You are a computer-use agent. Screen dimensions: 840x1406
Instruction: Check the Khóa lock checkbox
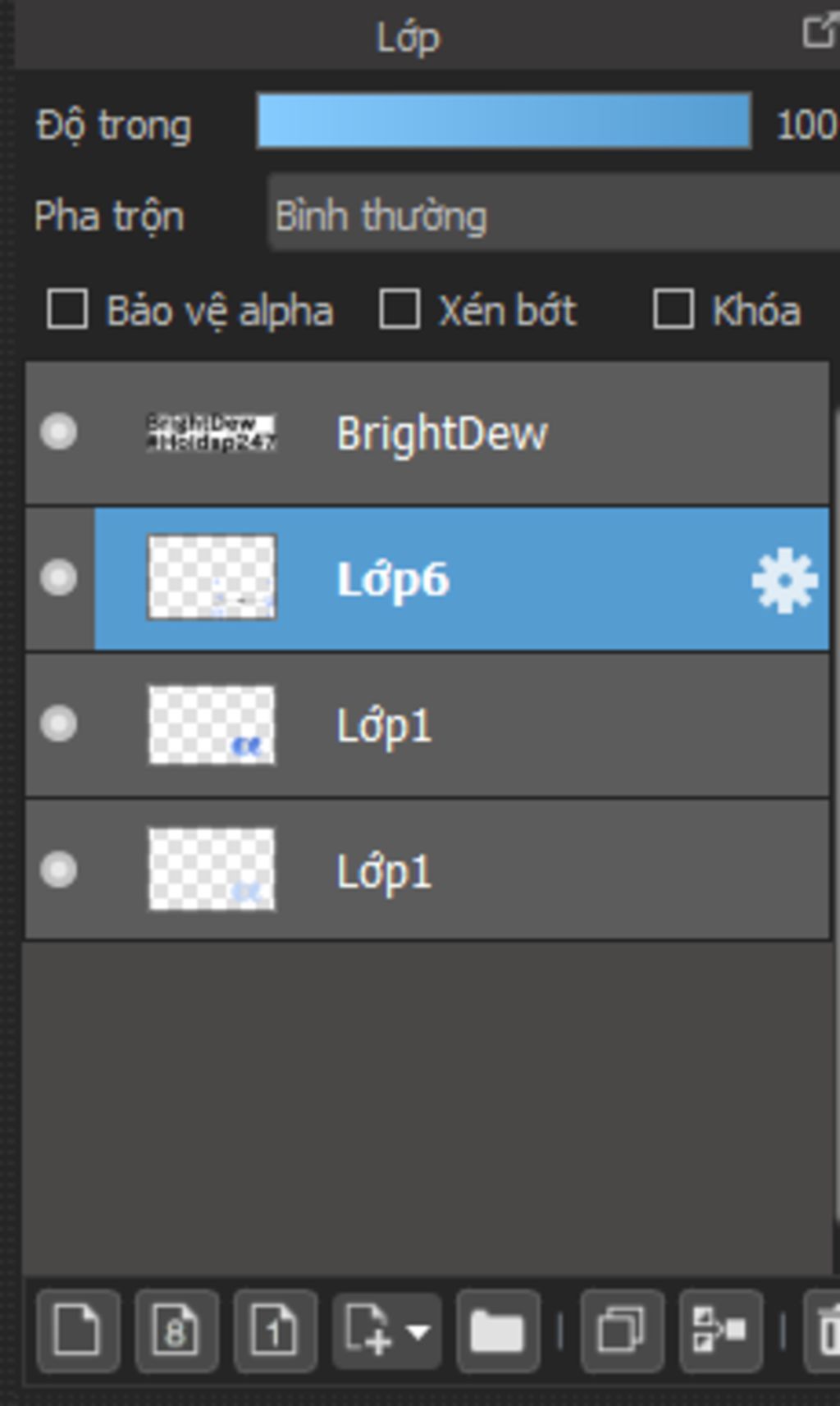673,309
